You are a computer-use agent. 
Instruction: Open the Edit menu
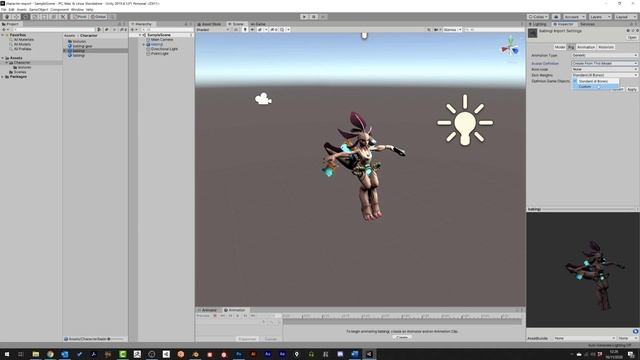coord(11,9)
